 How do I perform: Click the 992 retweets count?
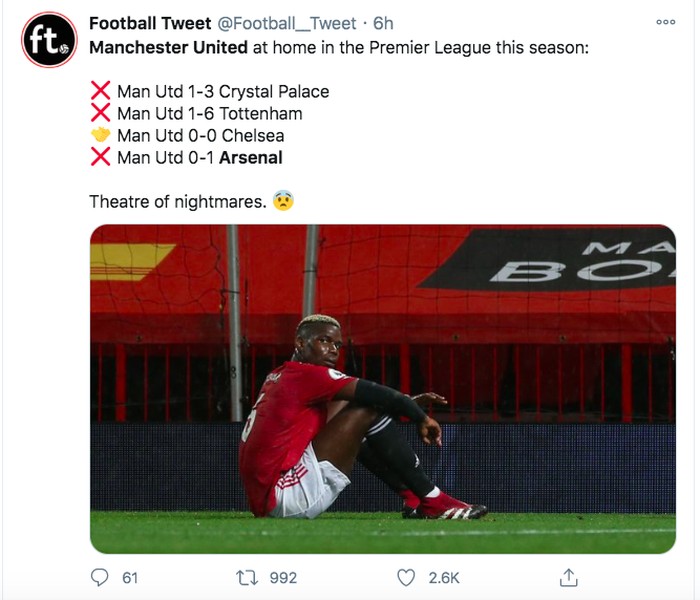tap(283, 578)
